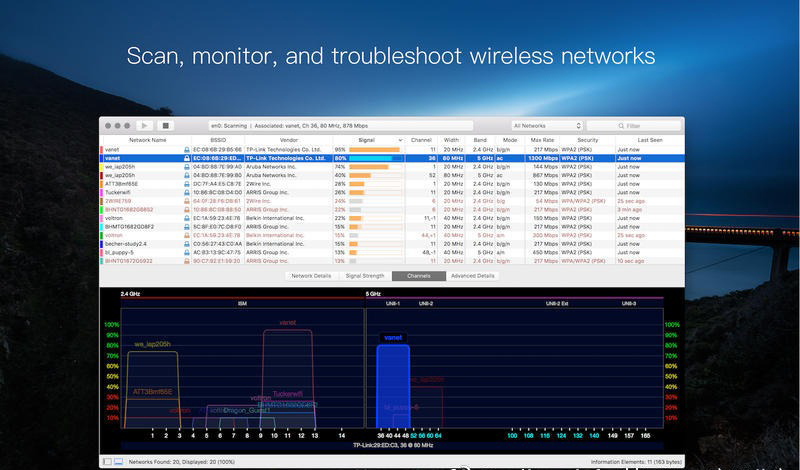This screenshot has width=800, height=470.
Task: Sort list by Network Name column header
Action: coord(147,141)
